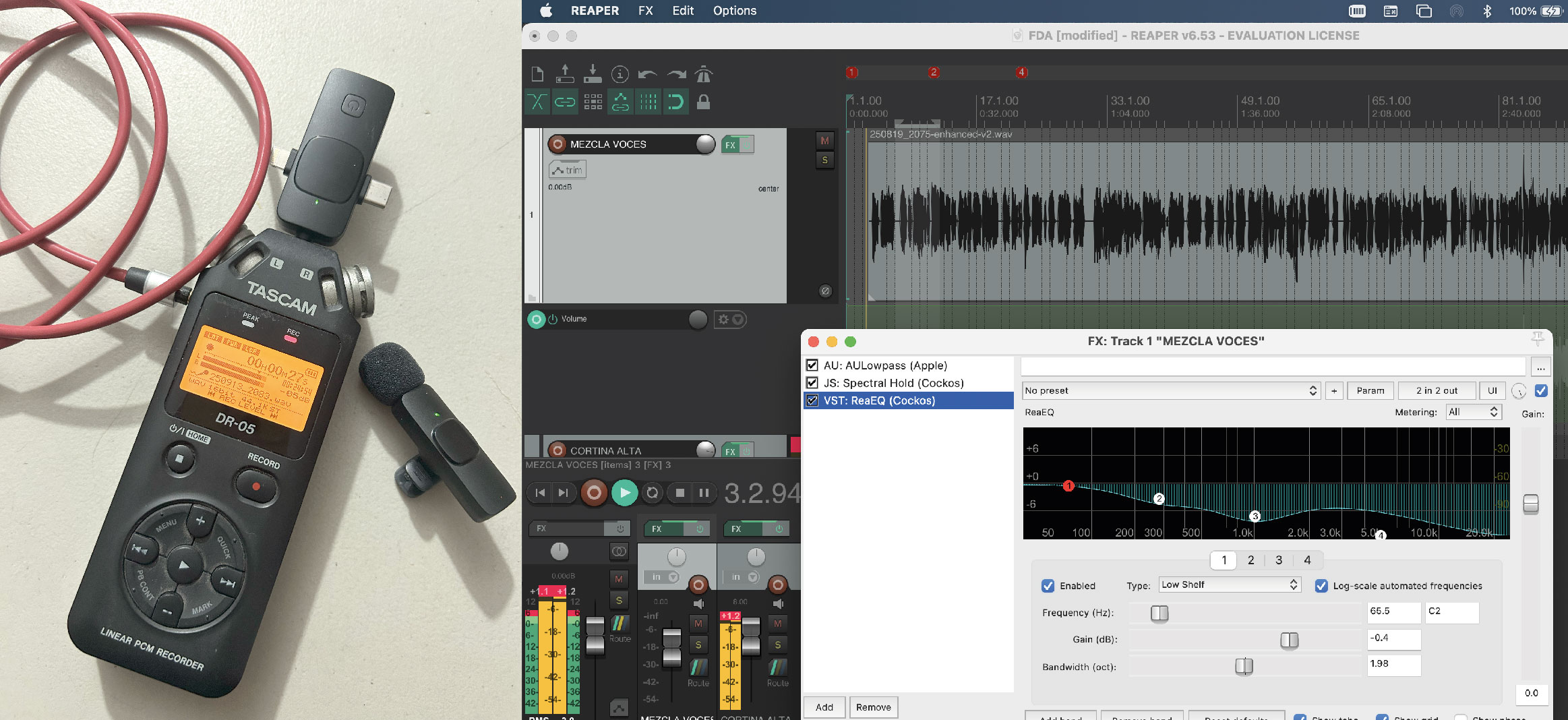
Task: Open the REAPER menu
Action: (x=595, y=11)
